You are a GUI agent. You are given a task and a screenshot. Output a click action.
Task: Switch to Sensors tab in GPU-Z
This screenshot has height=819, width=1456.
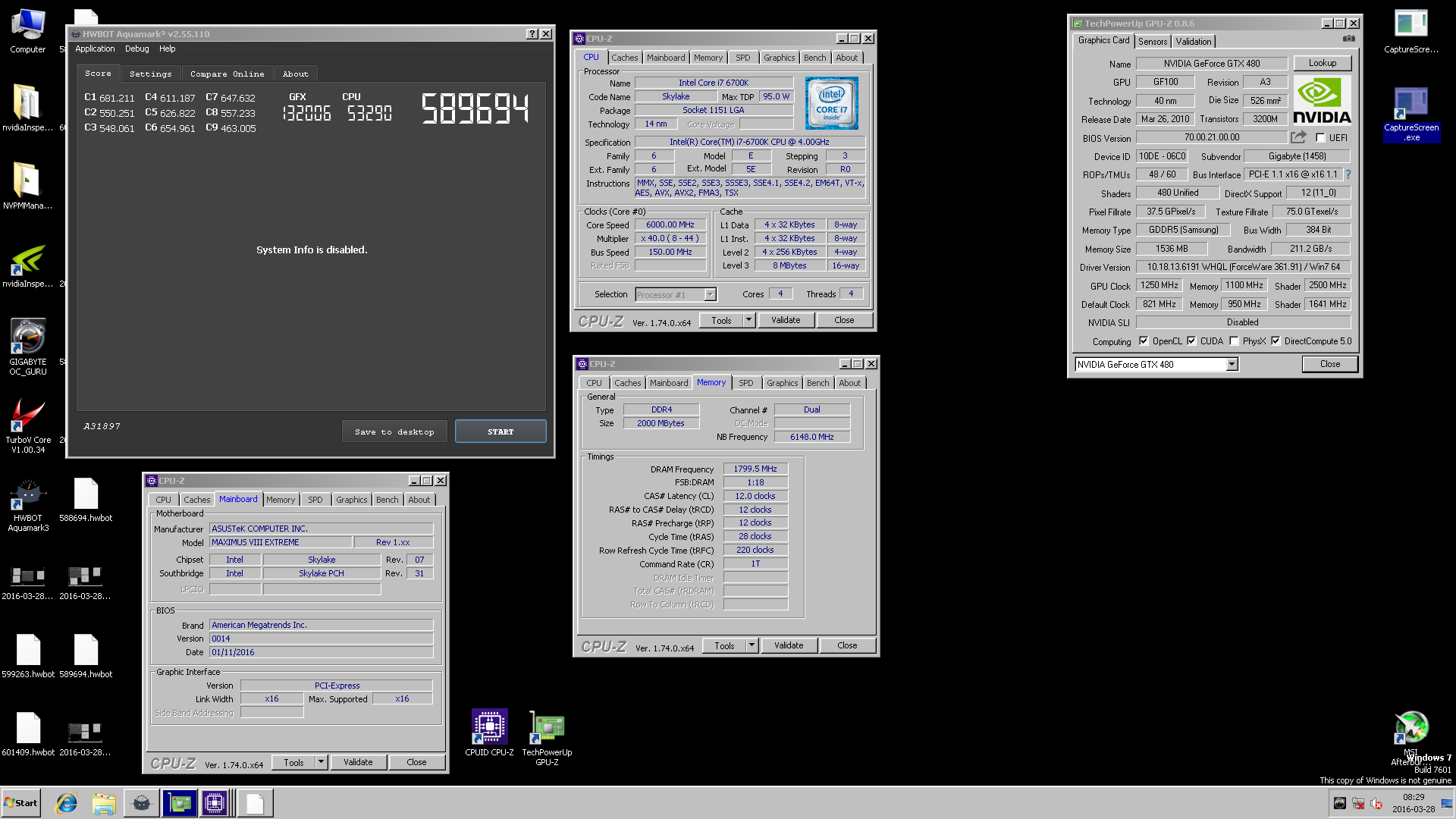[1152, 42]
